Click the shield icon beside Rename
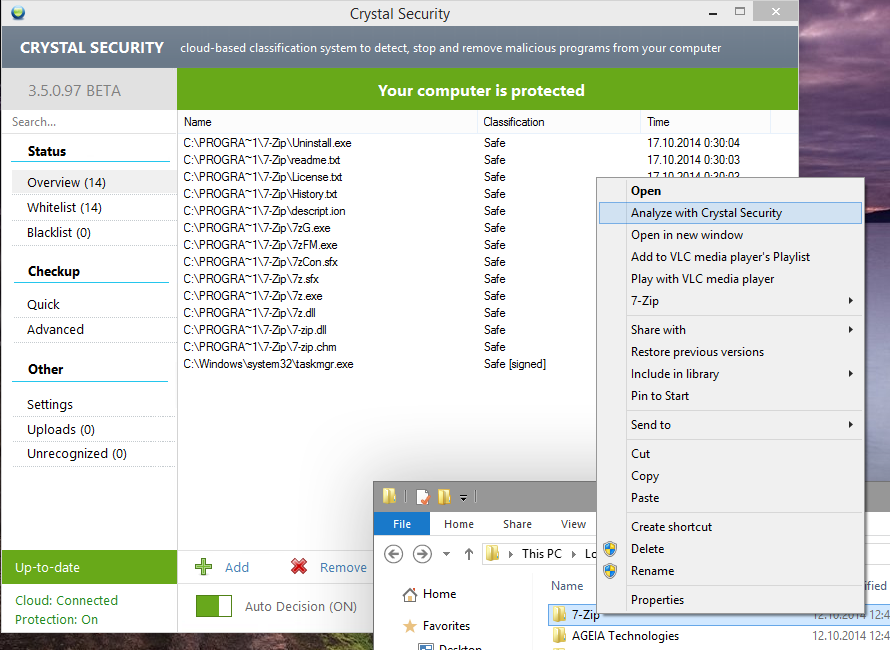The width and height of the screenshot is (890, 650). click(610, 571)
